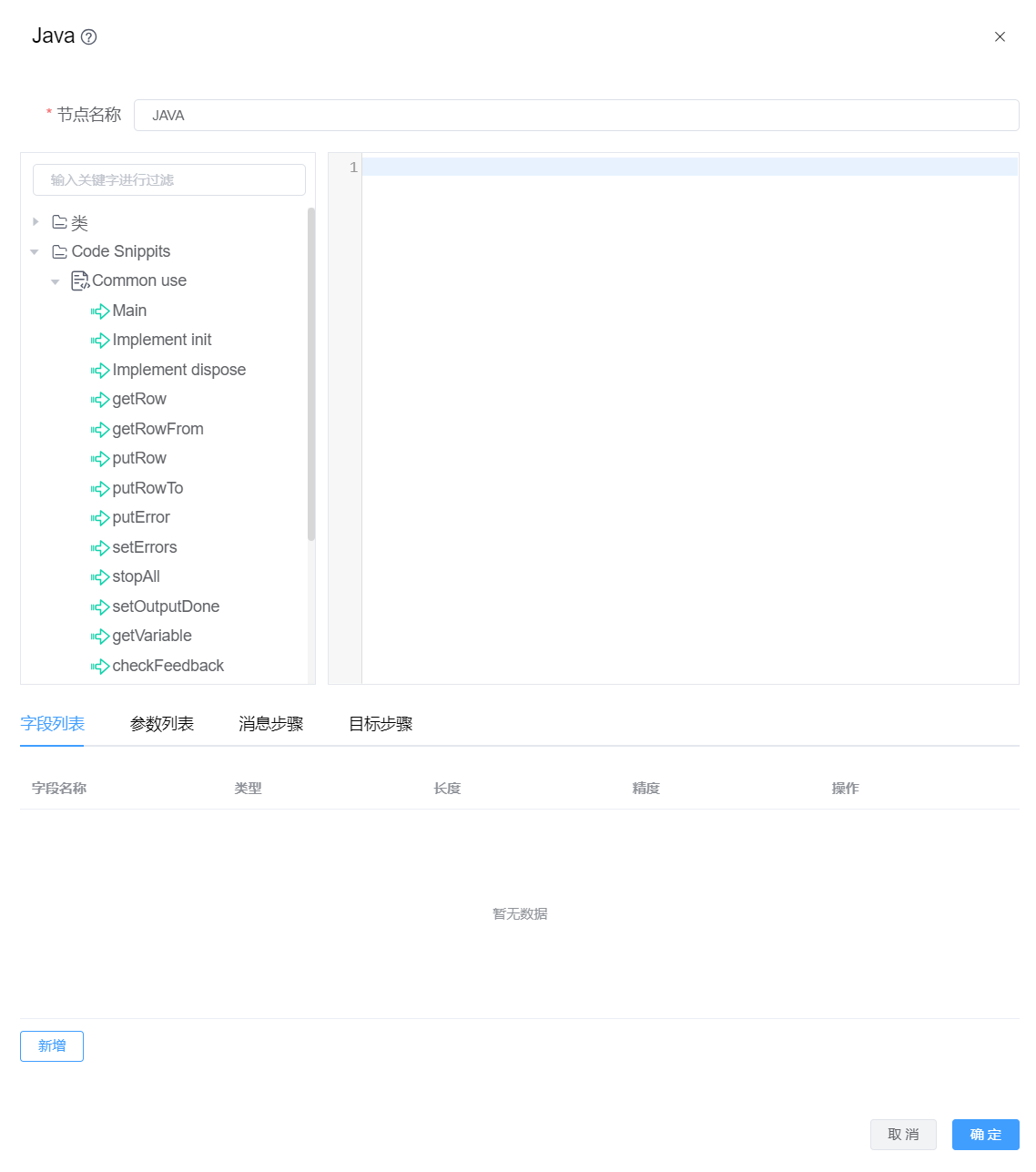Cancel the dialog with 取消
Image resolution: width=1036 pixels, height=1172 pixels.
coord(903,1135)
